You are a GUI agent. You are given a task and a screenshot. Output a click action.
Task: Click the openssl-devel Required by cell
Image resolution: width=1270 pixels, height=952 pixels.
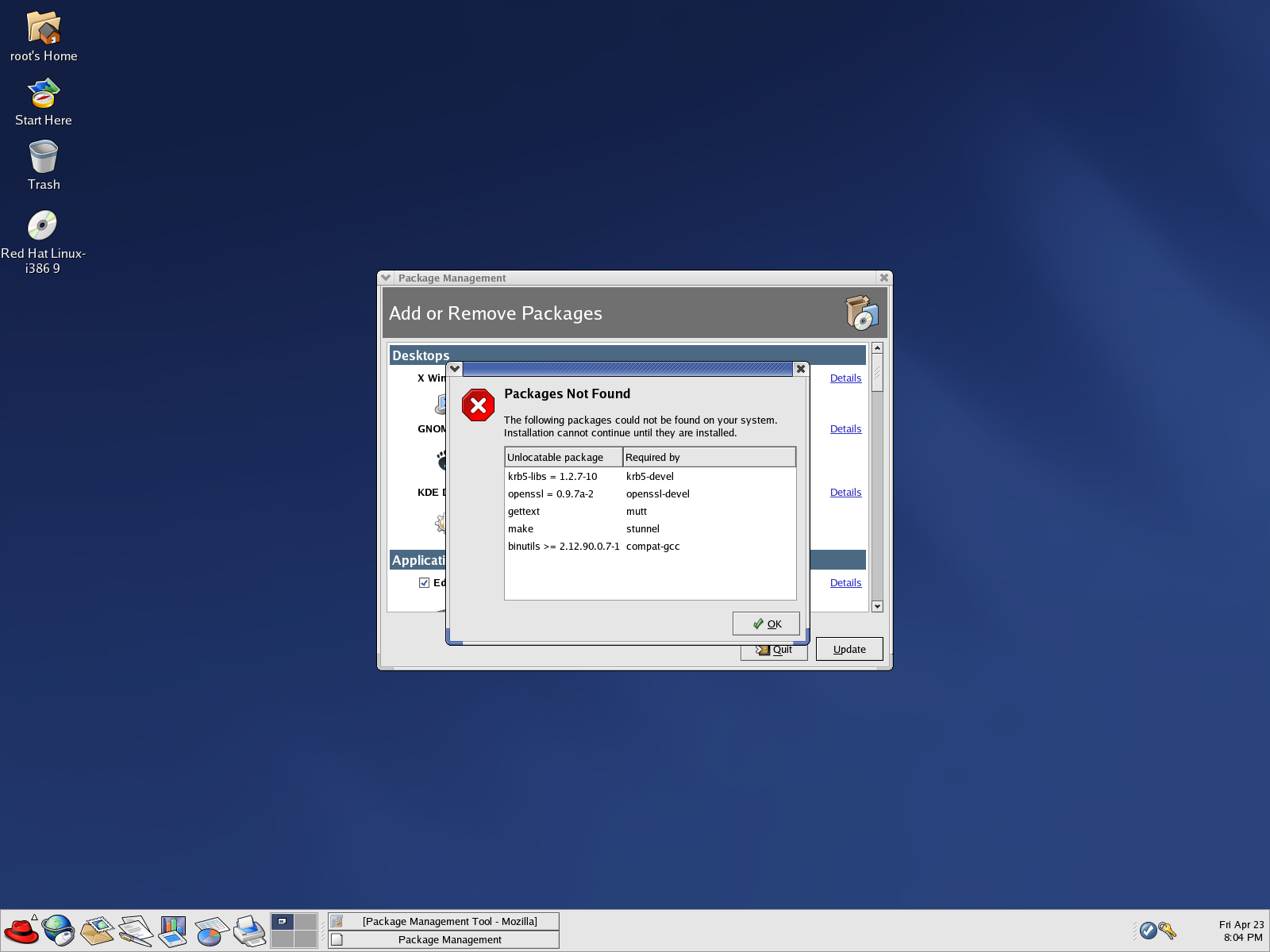click(x=658, y=494)
